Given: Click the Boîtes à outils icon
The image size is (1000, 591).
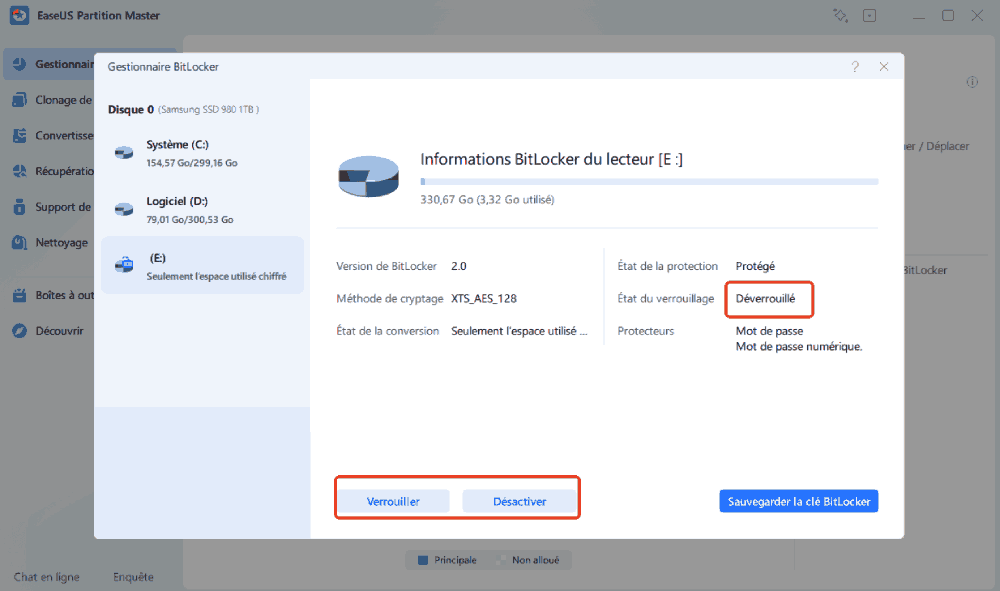Looking at the screenshot, I should [x=20, y=295].
